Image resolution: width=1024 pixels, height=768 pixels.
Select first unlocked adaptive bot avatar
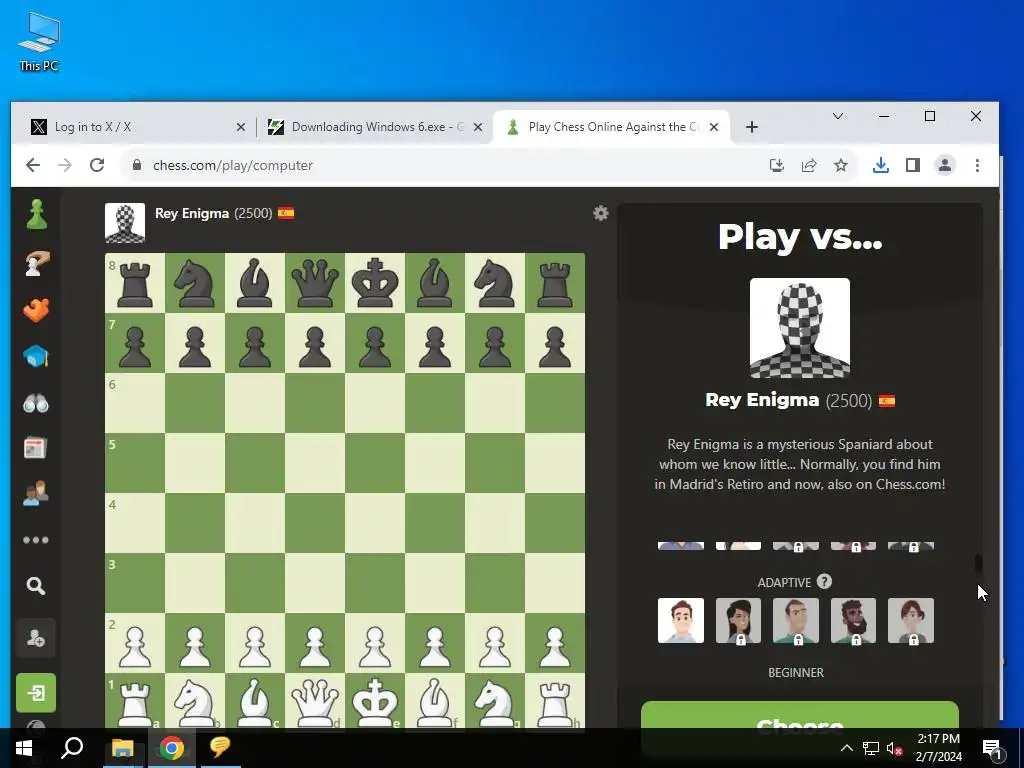click(680, 620)
